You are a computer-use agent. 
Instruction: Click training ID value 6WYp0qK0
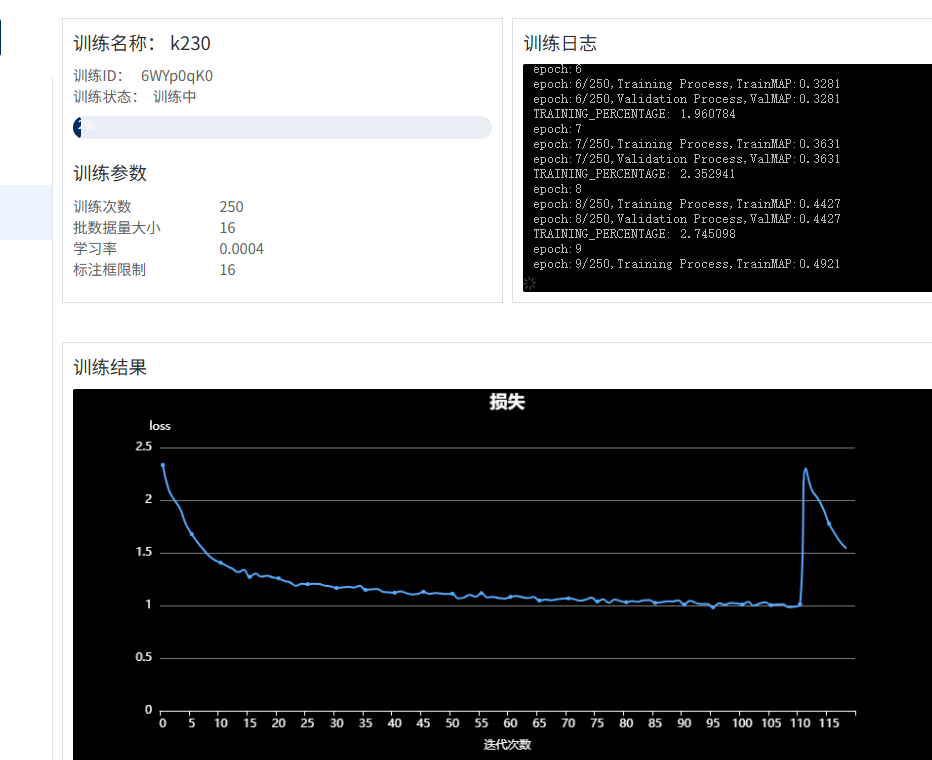coord(177,76)
